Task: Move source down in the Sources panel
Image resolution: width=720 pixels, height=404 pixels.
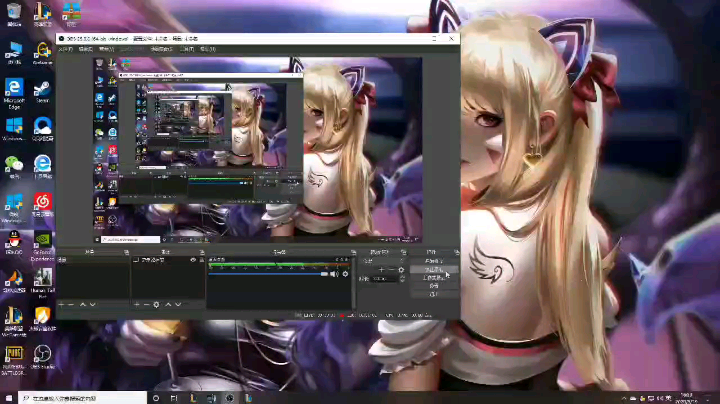Action: 178,304
